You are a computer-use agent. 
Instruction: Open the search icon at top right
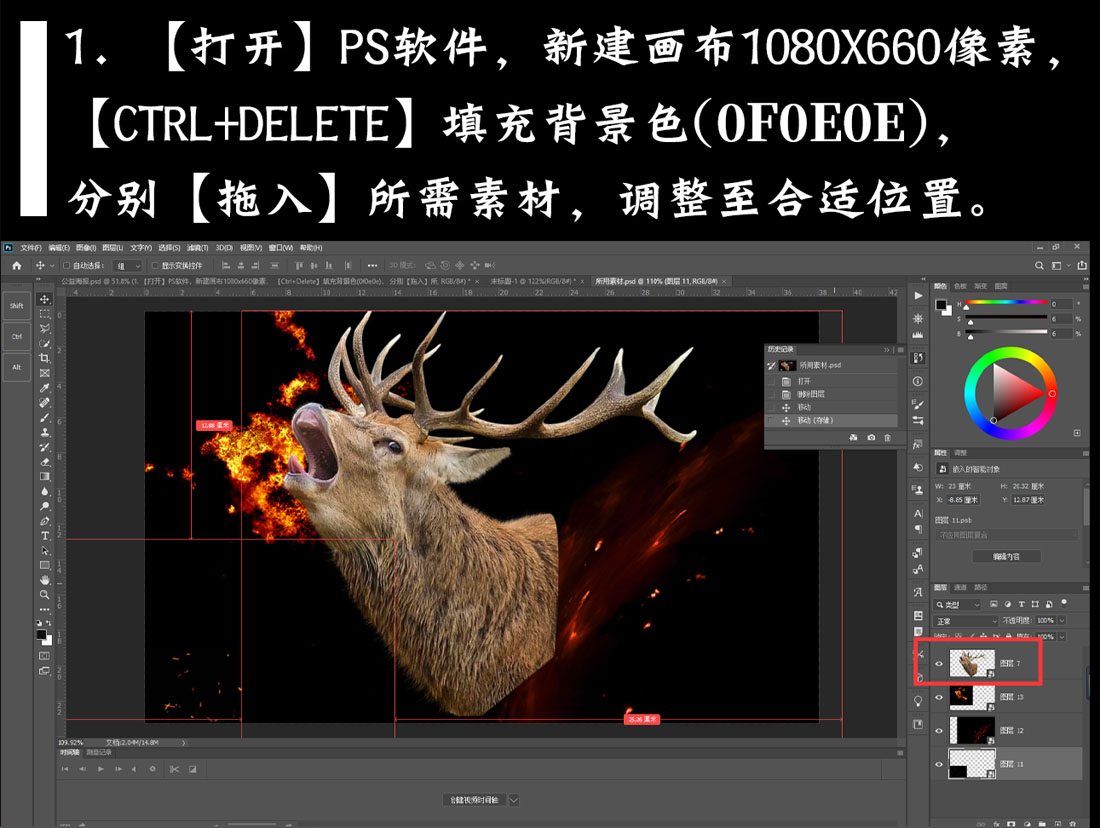[x=1039, y=265]
